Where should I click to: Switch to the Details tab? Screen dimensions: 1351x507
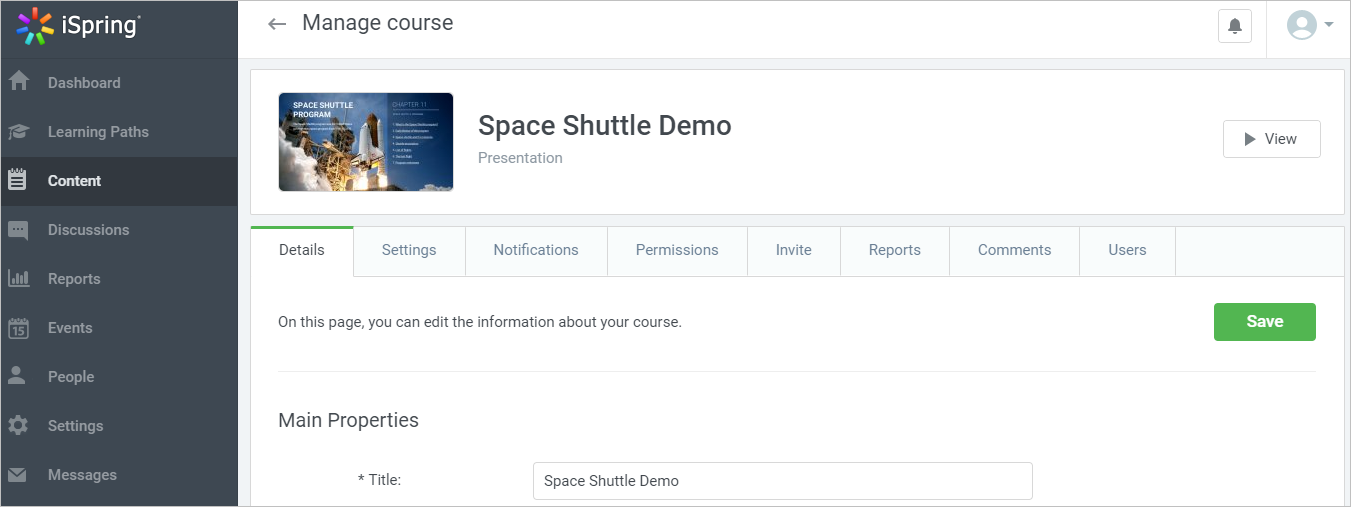point(302,251)
